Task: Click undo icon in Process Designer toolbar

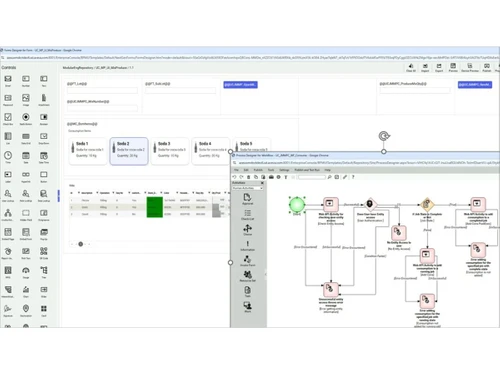Action: (234, 177)
